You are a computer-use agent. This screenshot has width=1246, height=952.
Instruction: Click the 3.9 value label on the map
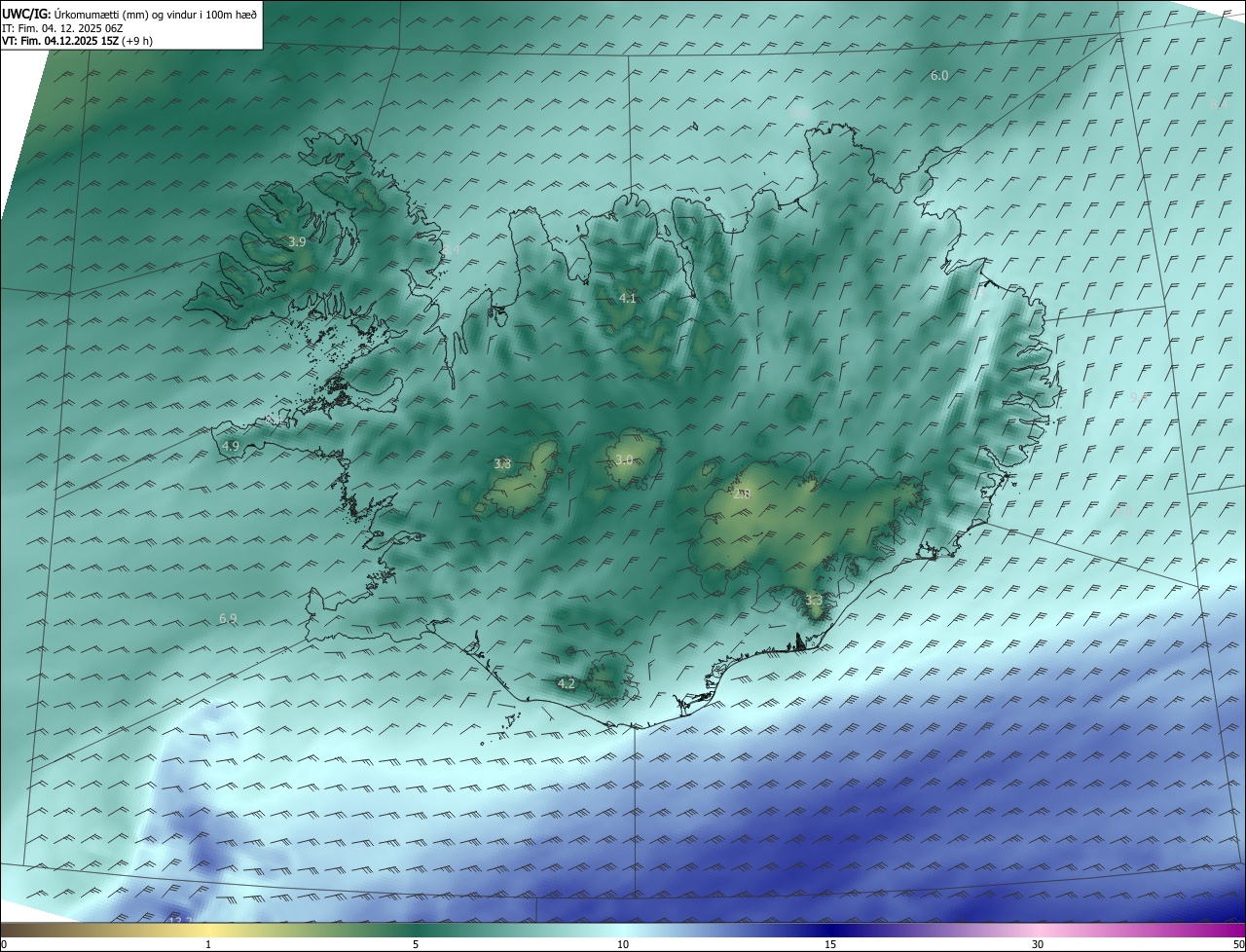[x=298, y=241]
